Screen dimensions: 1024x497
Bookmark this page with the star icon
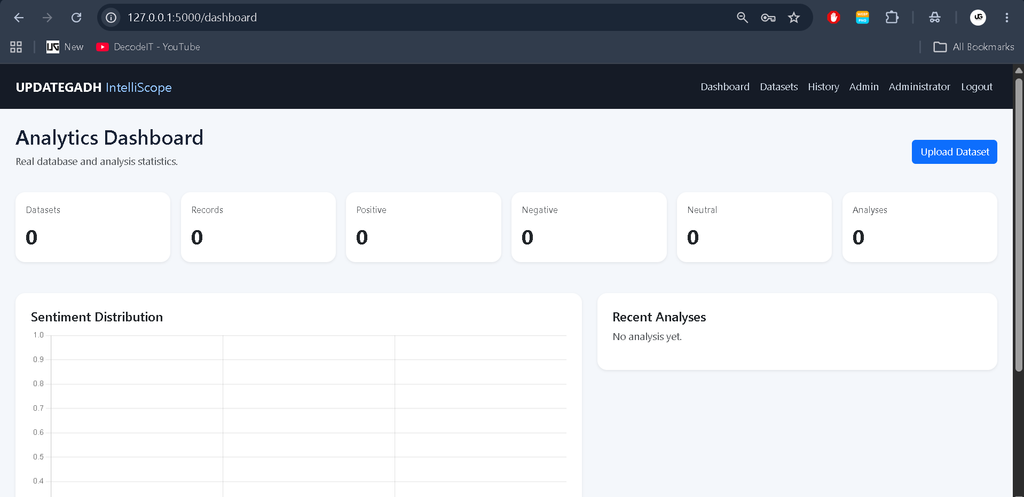[794, 18]
